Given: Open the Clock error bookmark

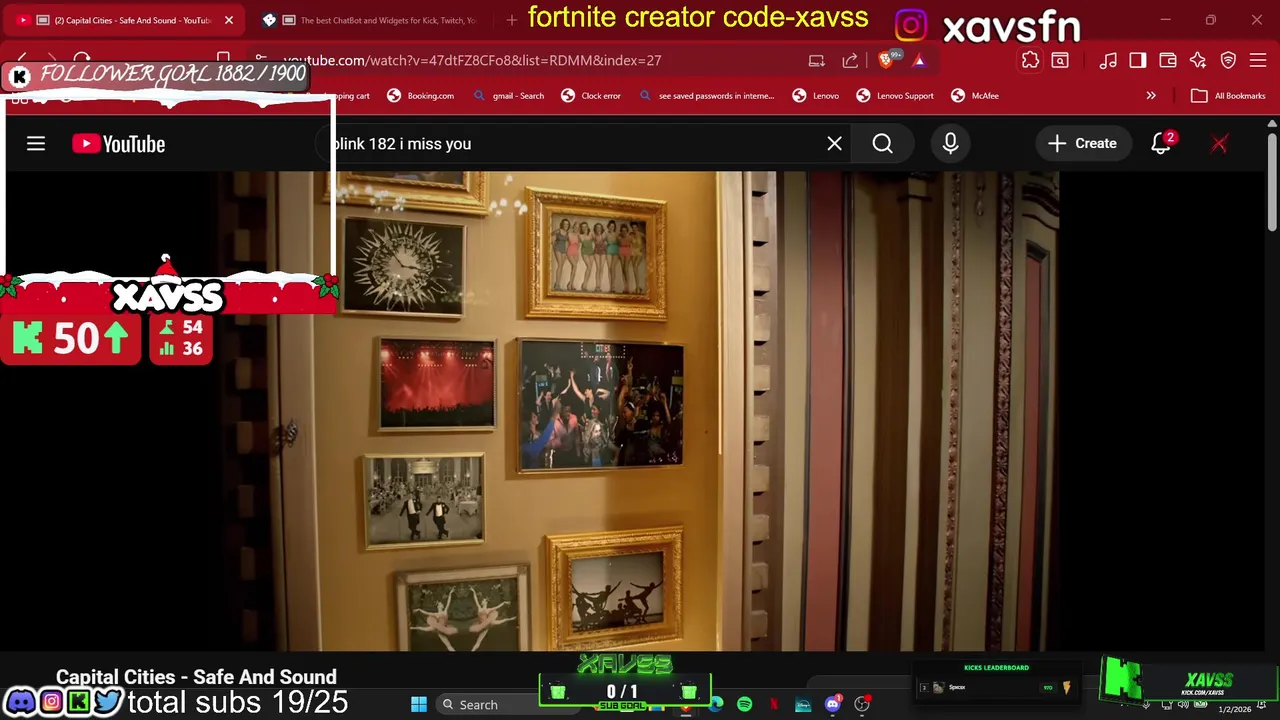Looking at the screenshot, I should pyautogui.click(x=591, y=96).
